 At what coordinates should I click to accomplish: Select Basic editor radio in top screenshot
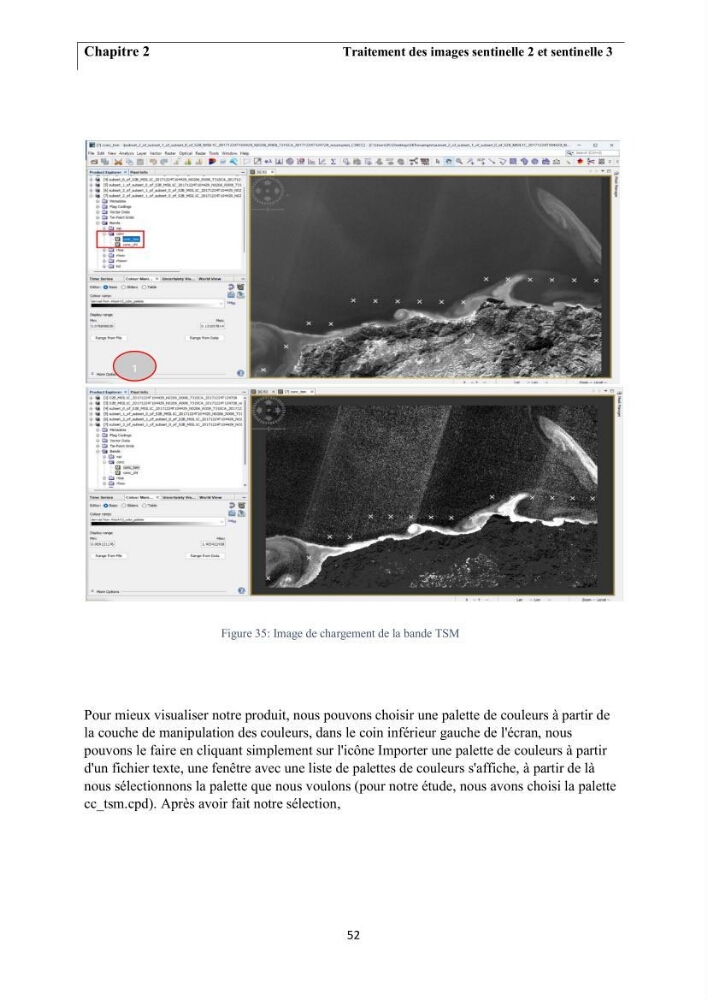point(106,287)
